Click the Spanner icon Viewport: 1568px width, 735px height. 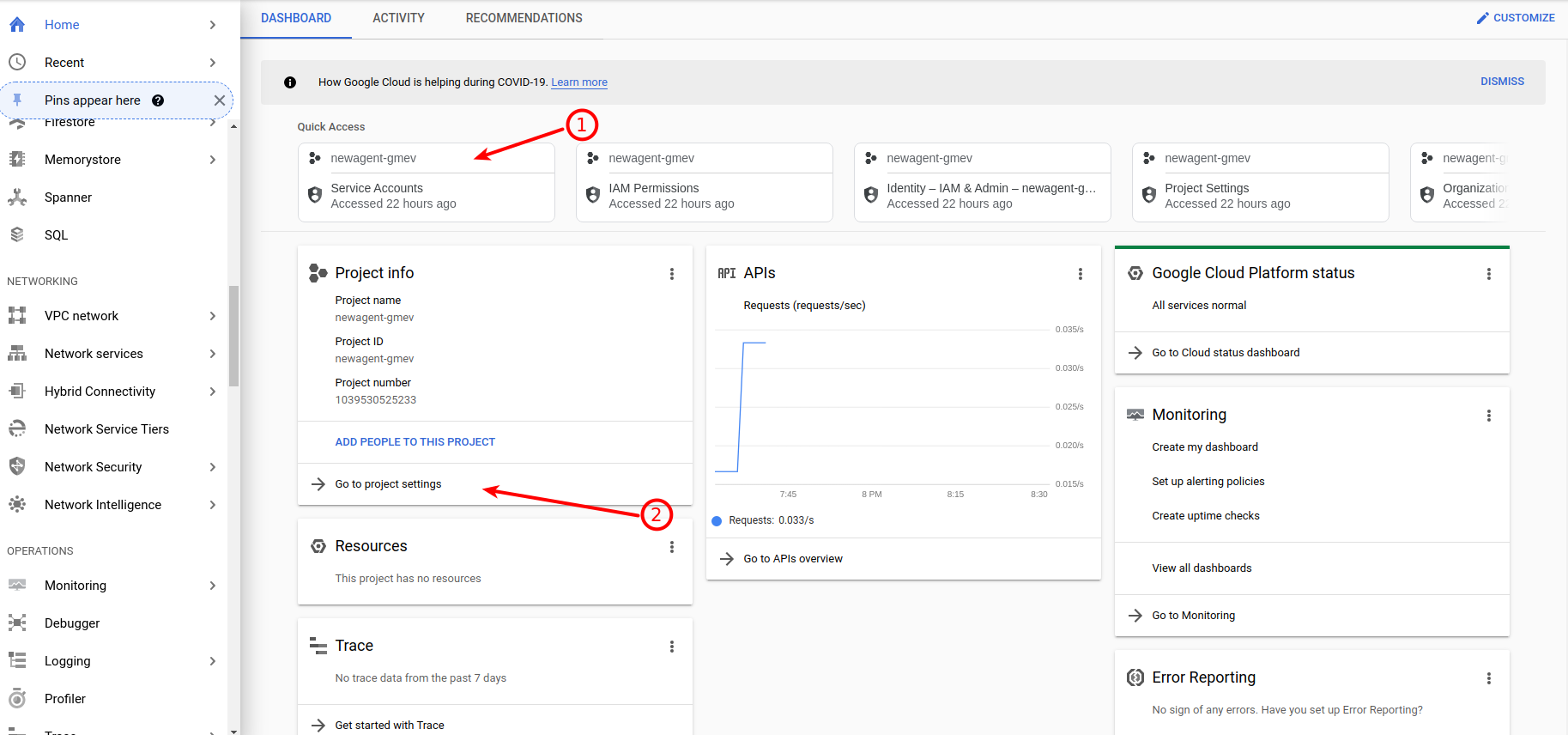tap(17, 197)
